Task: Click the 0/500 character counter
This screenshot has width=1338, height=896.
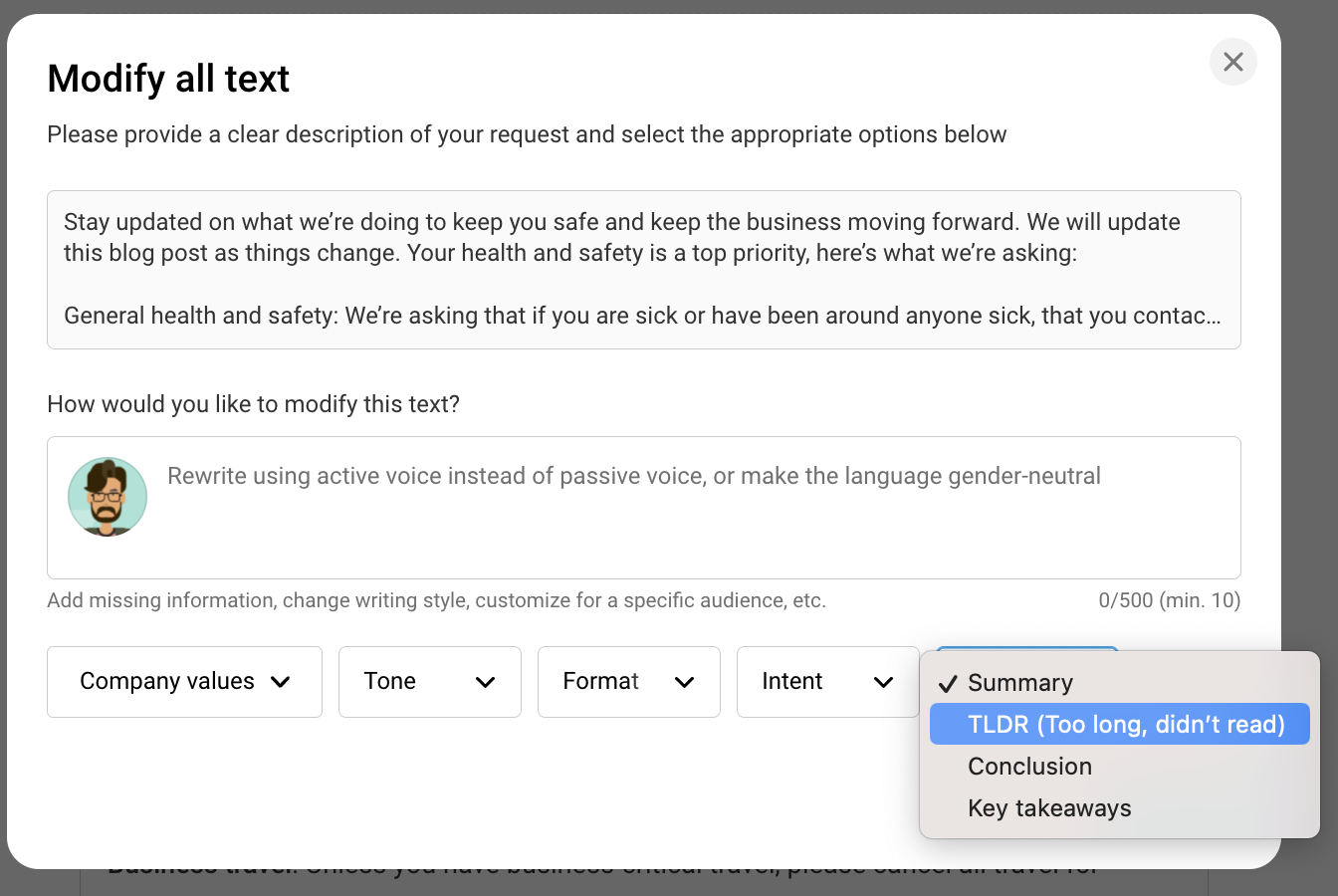Action: coord(1170,600)
